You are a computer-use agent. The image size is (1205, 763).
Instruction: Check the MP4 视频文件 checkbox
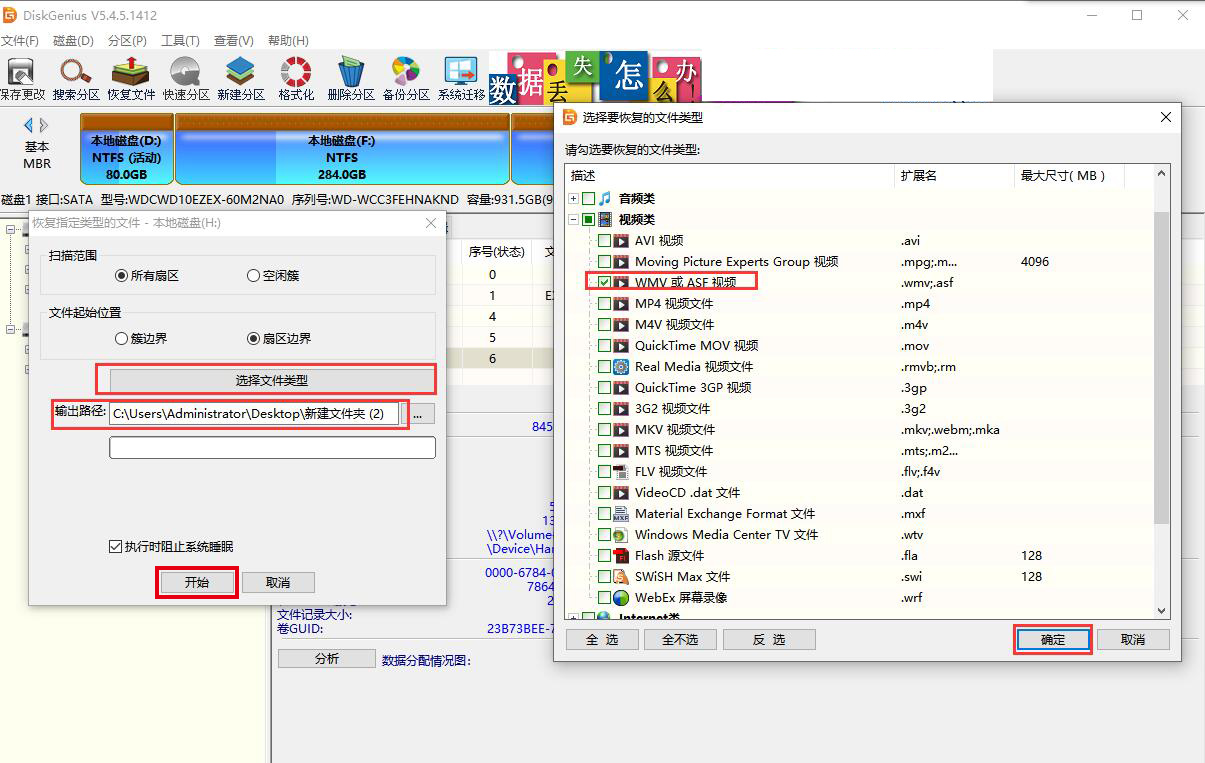point(605,304)
